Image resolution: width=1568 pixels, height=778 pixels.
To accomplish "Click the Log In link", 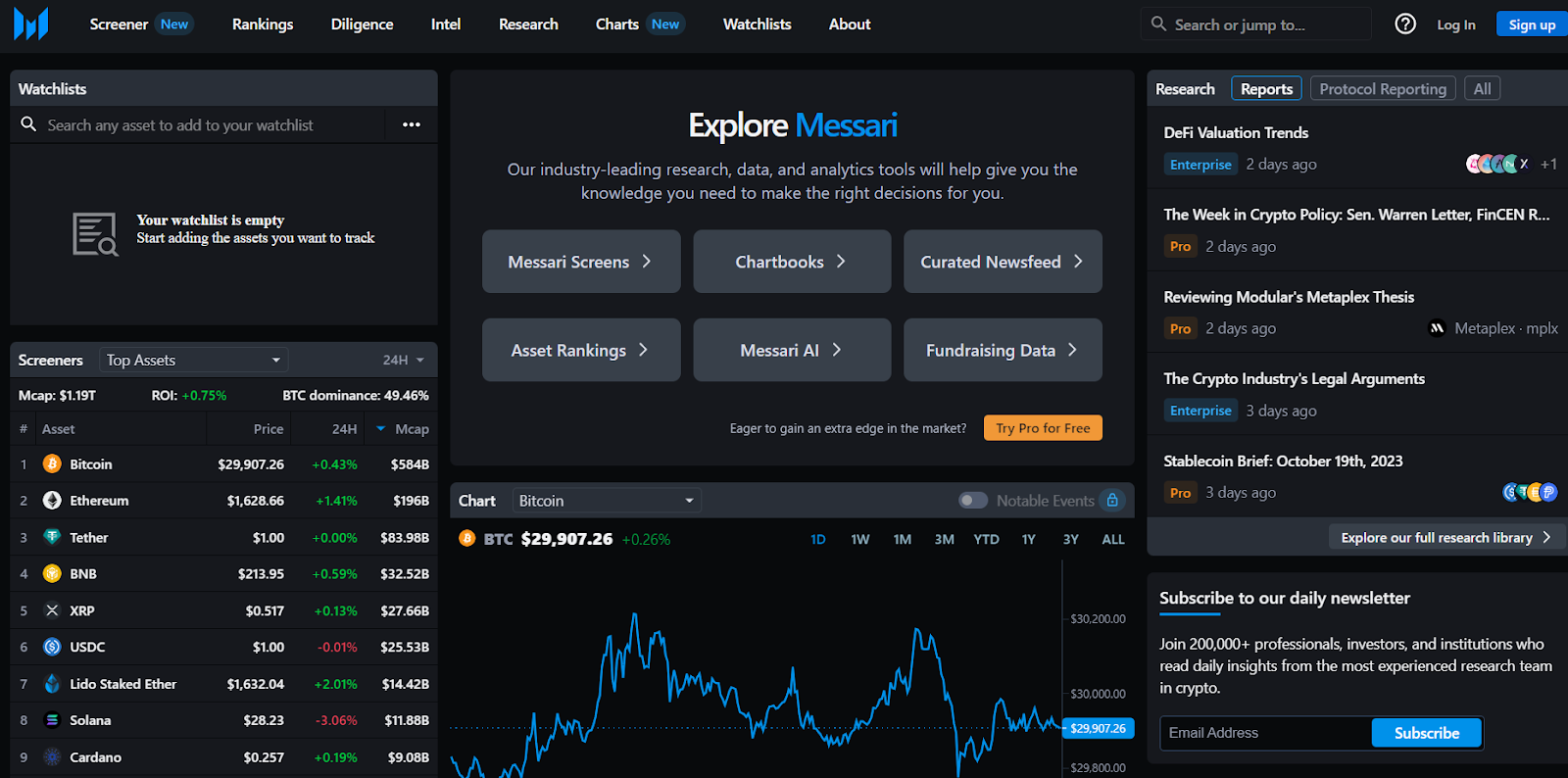I will [x=1456, y=24].
